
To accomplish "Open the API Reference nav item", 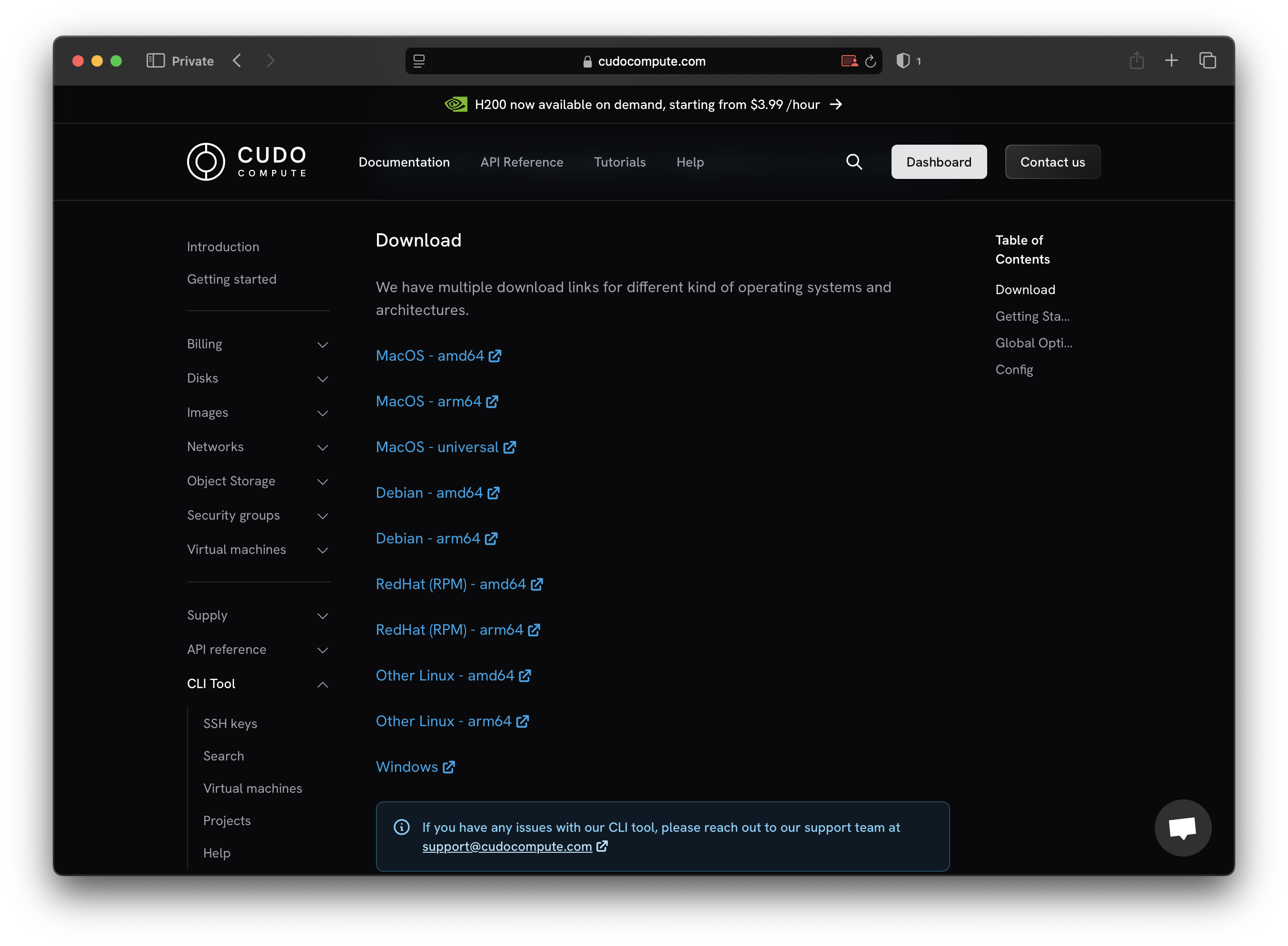I will pos(522,162).
